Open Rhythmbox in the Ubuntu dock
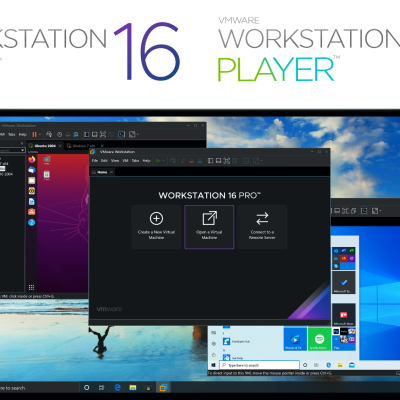The image size is (400, 400). [x=32, y=191]
